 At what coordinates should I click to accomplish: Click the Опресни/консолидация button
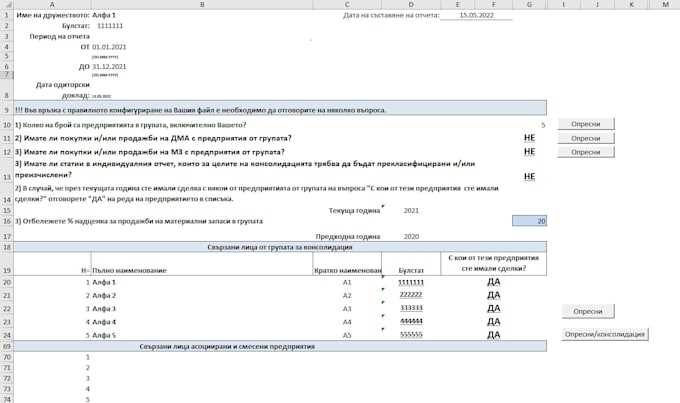pos(605,334)
